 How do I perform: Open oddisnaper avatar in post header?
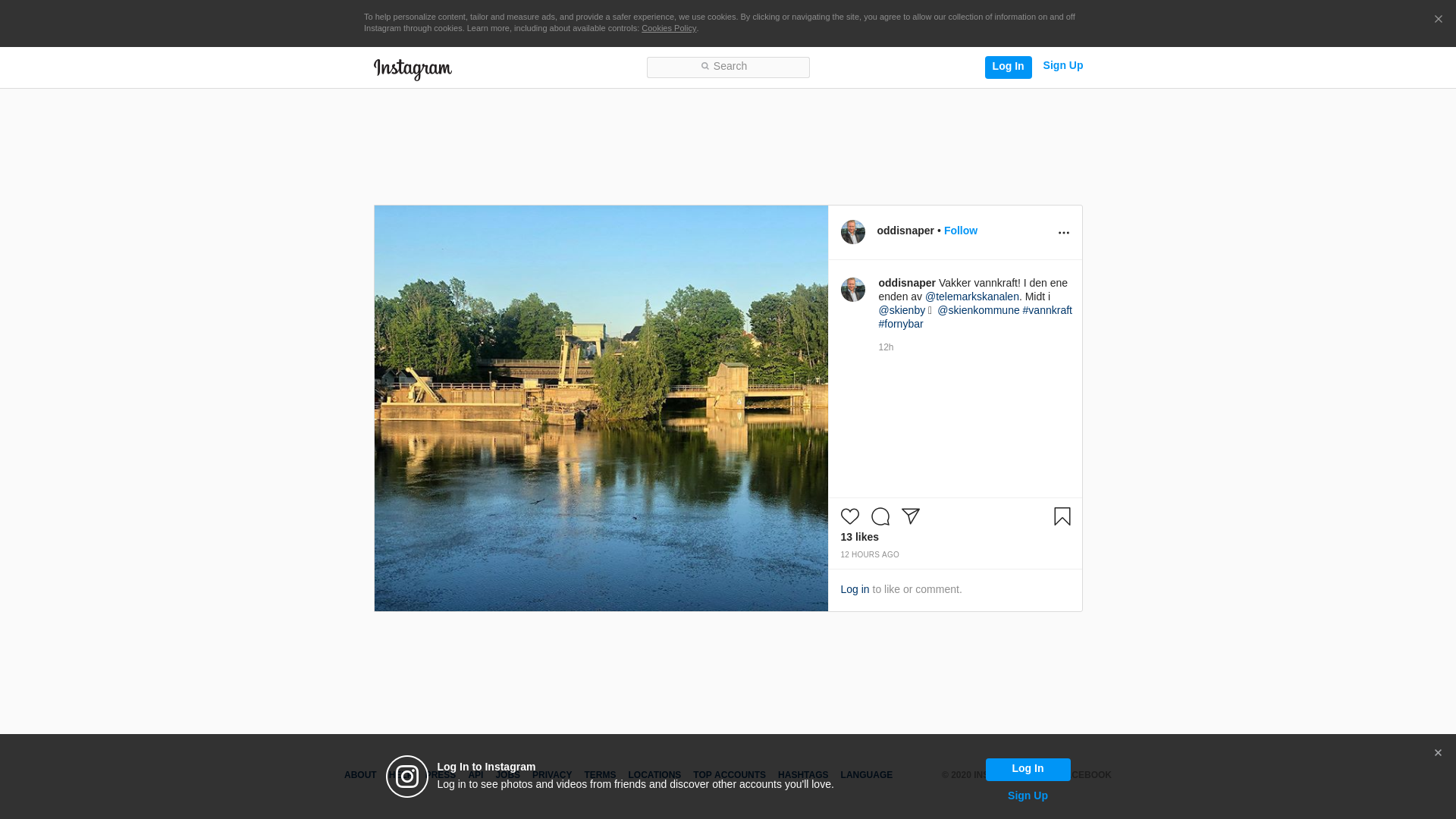click(852, 232)
